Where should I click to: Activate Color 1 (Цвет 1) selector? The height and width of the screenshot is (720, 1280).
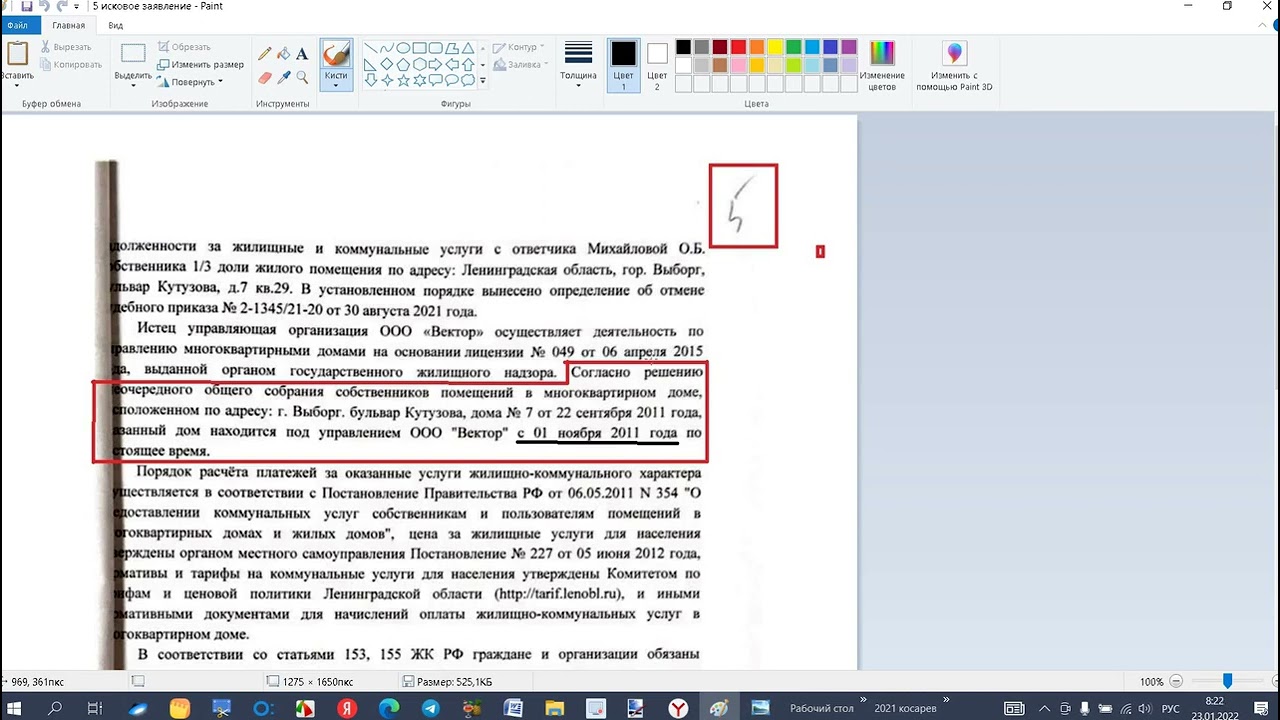pos(623,66)
